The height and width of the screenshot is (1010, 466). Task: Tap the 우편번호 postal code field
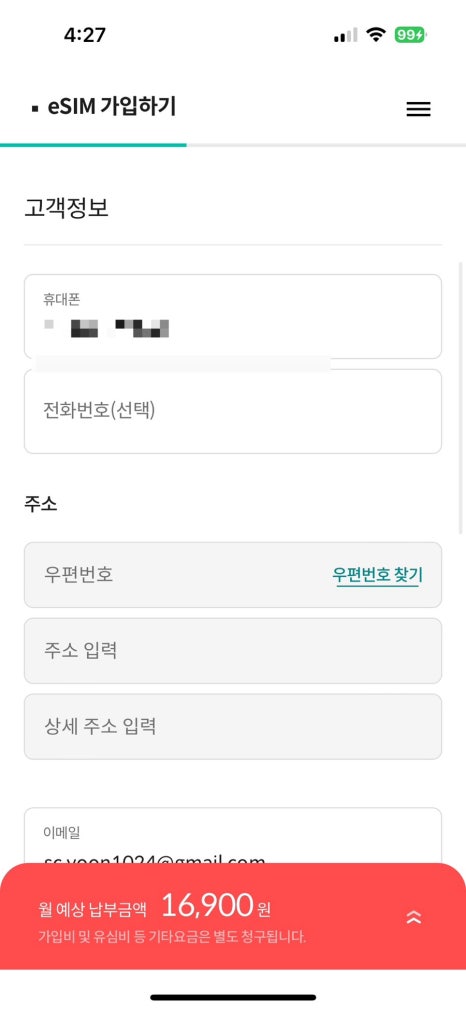point(233,575)
